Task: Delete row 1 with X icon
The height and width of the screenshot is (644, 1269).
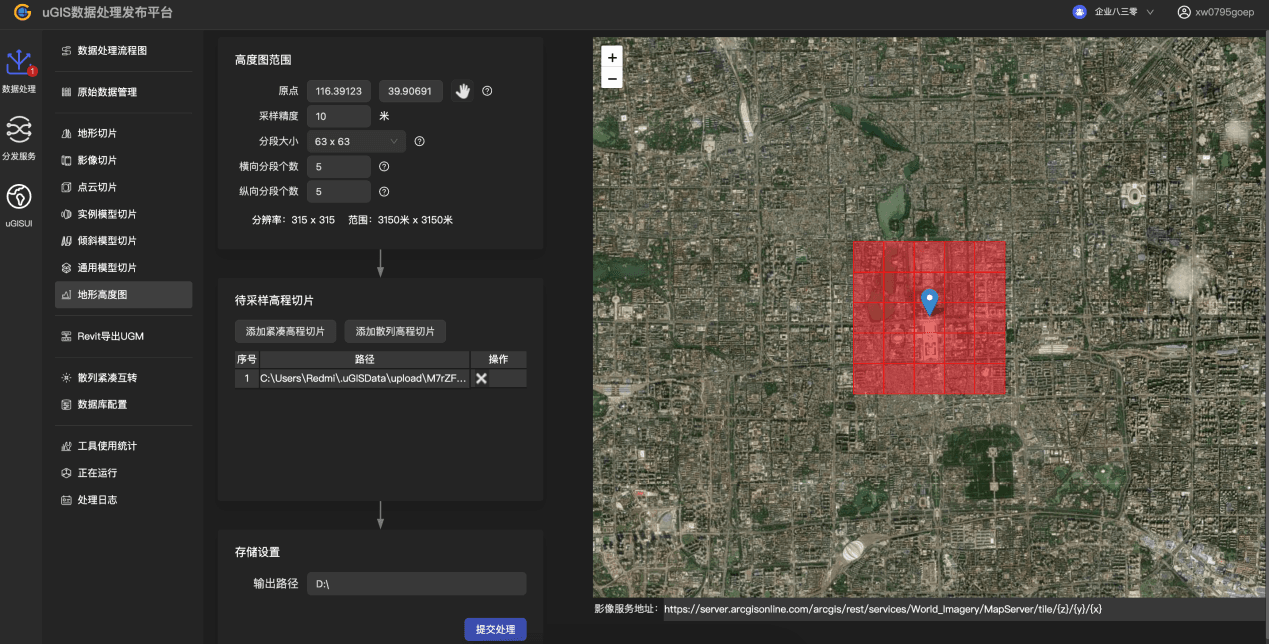Action: [x=481, y=379]
